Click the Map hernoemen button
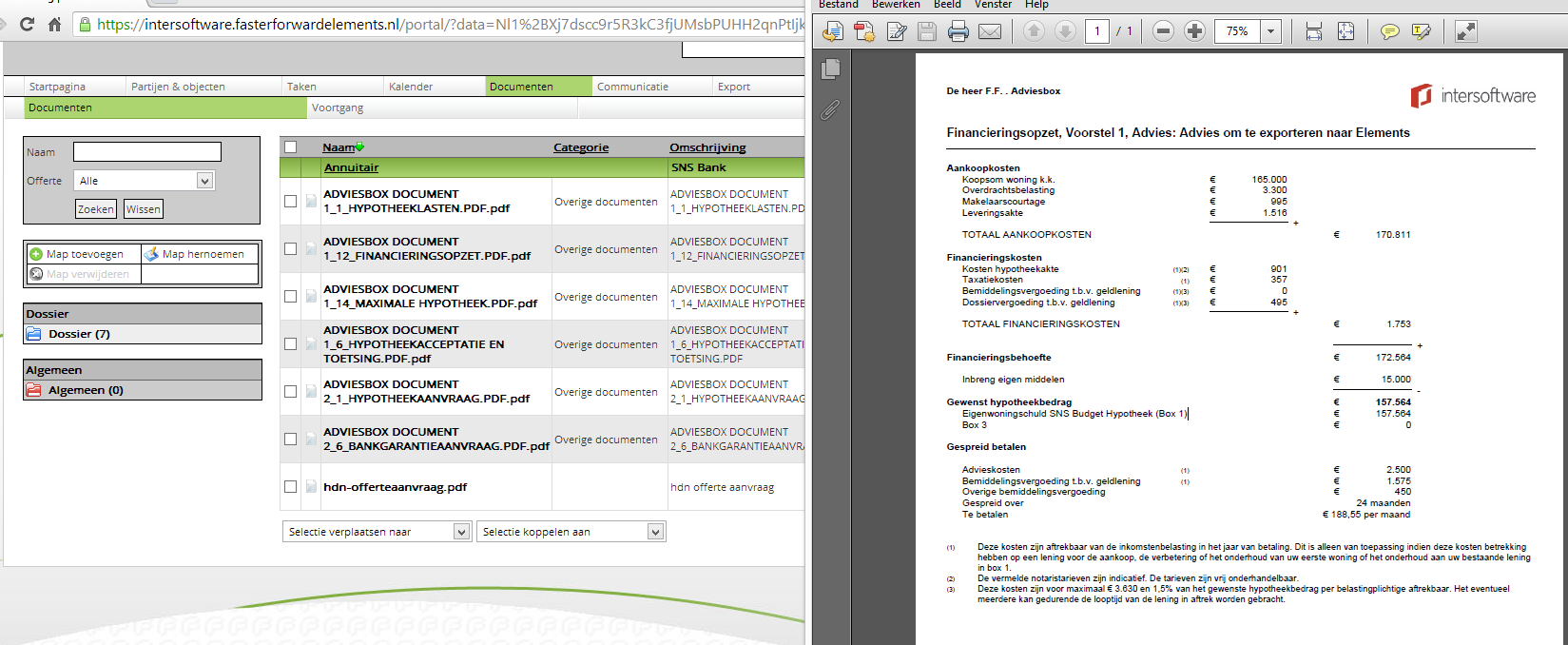Screen dimensions: 1568x645 click(x=201, y=254)
